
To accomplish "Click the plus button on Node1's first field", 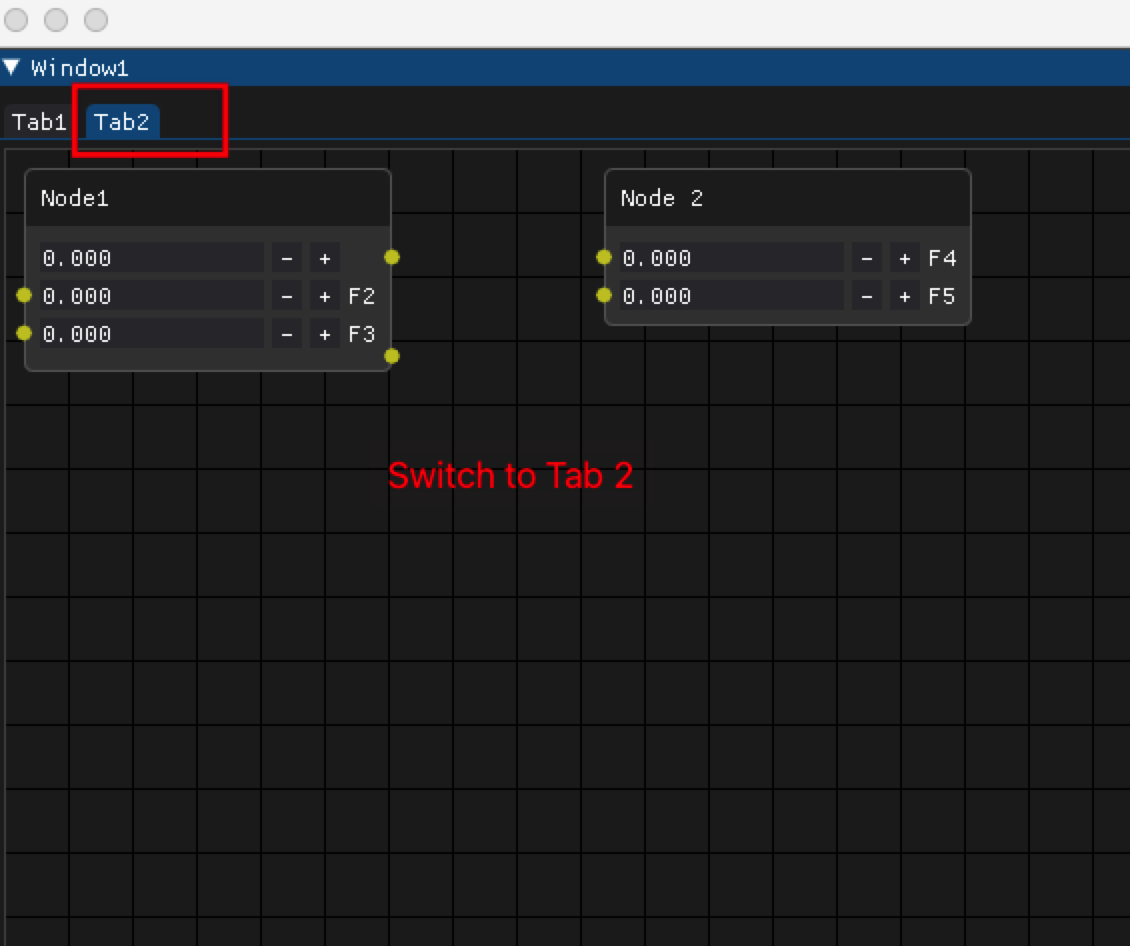I will tap(323, 257).
